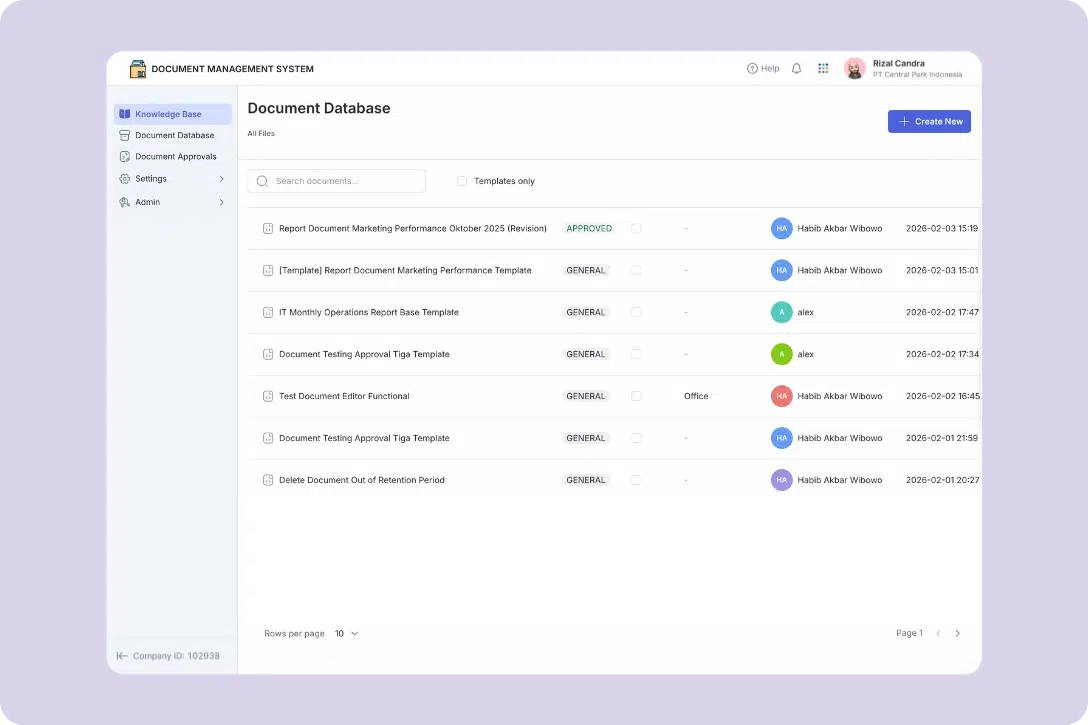Image resolution: width=1088 pixels, height=725 pixels.
Task: Open the Rows per page dropdown
Action: coord(345,633)
